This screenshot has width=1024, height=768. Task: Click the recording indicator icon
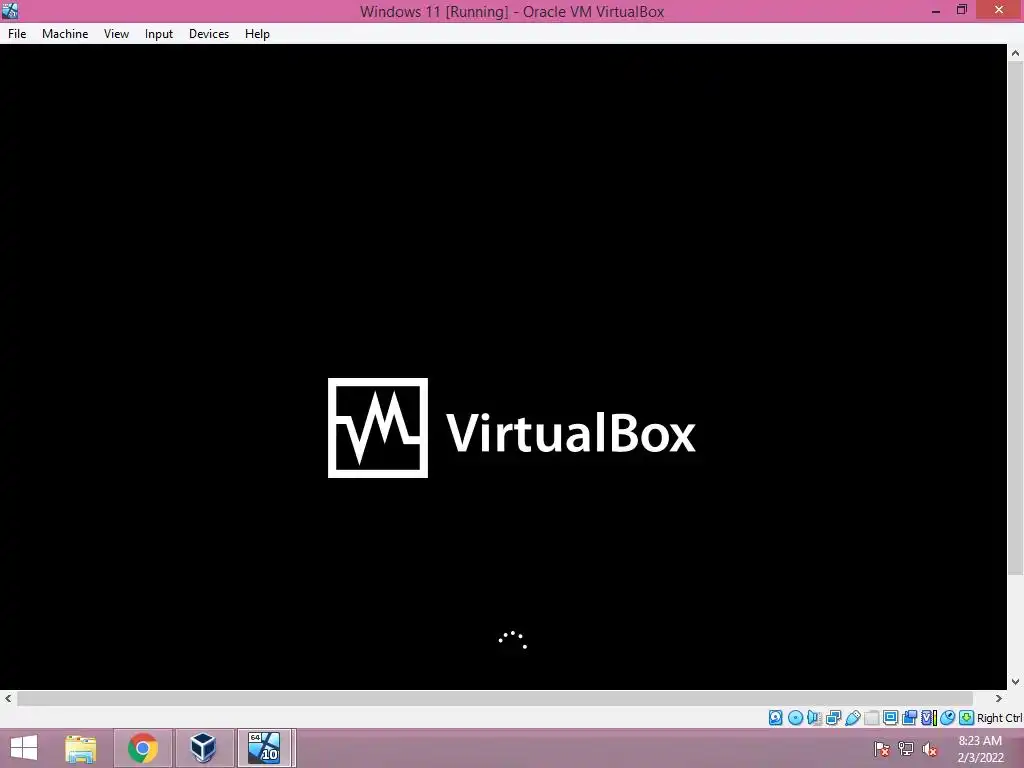click(x=909, y=718)
